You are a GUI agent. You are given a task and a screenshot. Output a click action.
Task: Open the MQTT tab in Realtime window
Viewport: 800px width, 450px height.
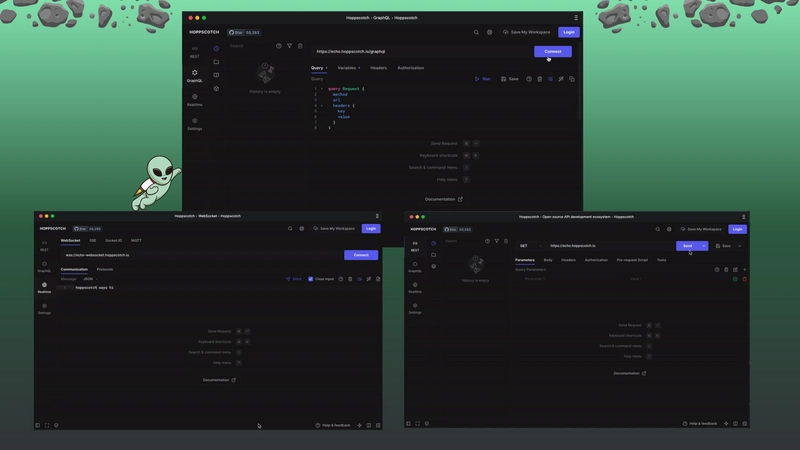click(136, 240)
